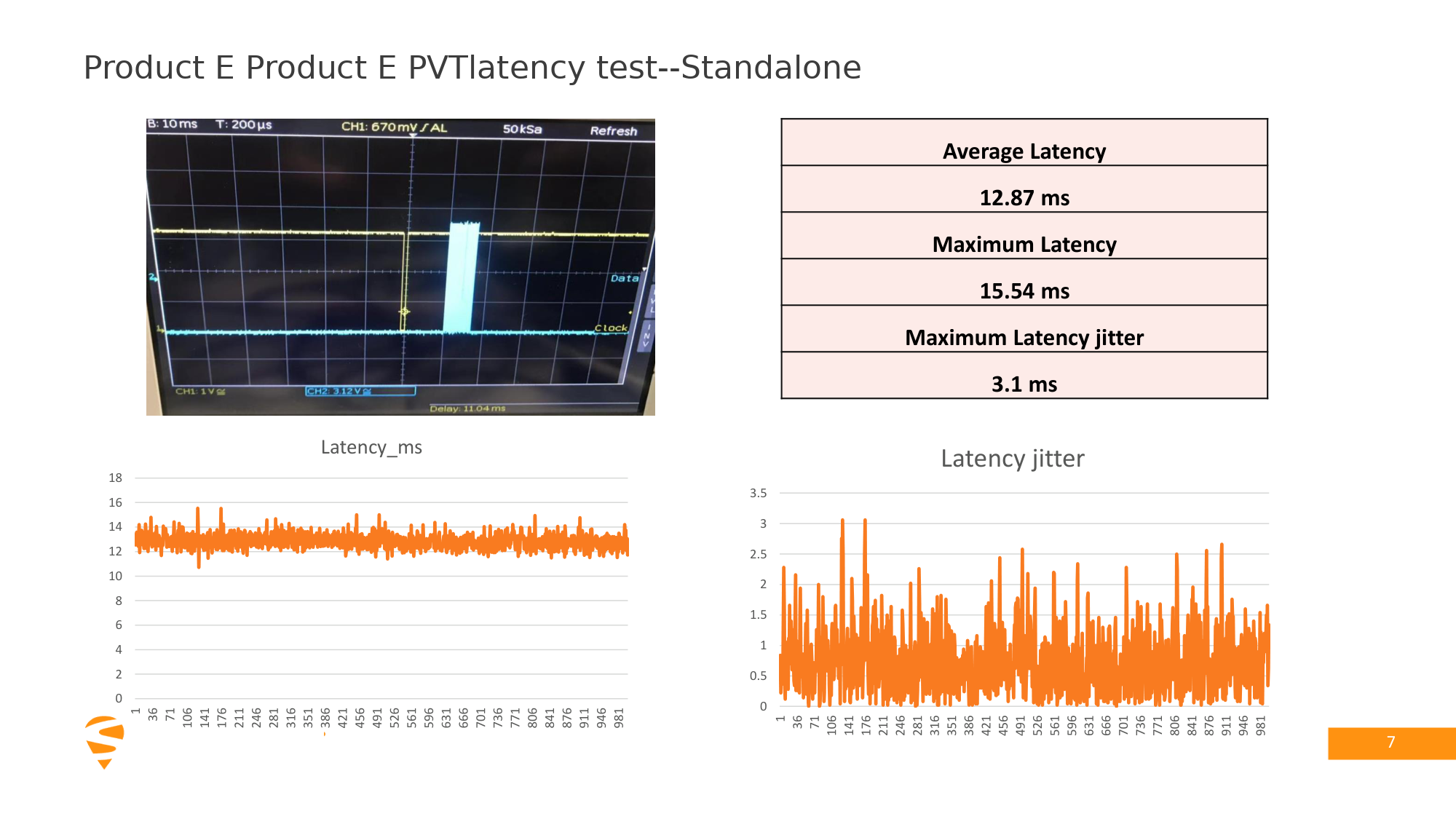This screenshot has width=1456, height=819.
Task: Click x-axis label 526 on Latency jitter chart
Action: [1037, 726]
